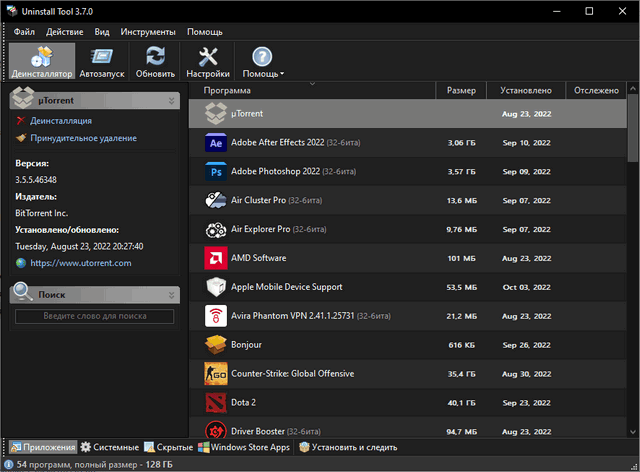Open the Автозапуск startup manager
Image resolution: width=640 pixels, height=472 pixels.
pos(103,61)
